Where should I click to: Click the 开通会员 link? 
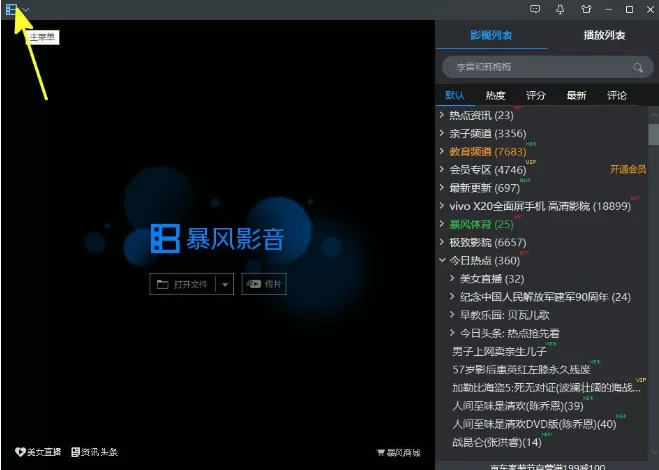point(628,169)
